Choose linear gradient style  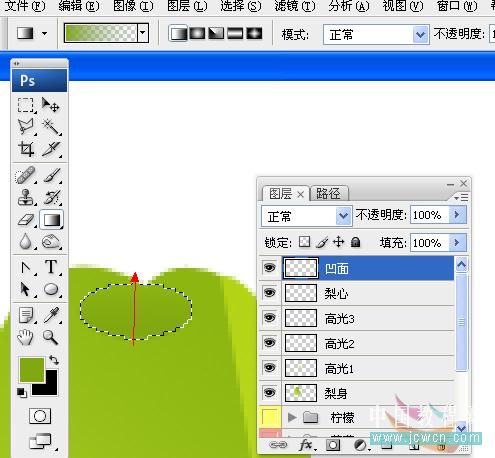178,34
